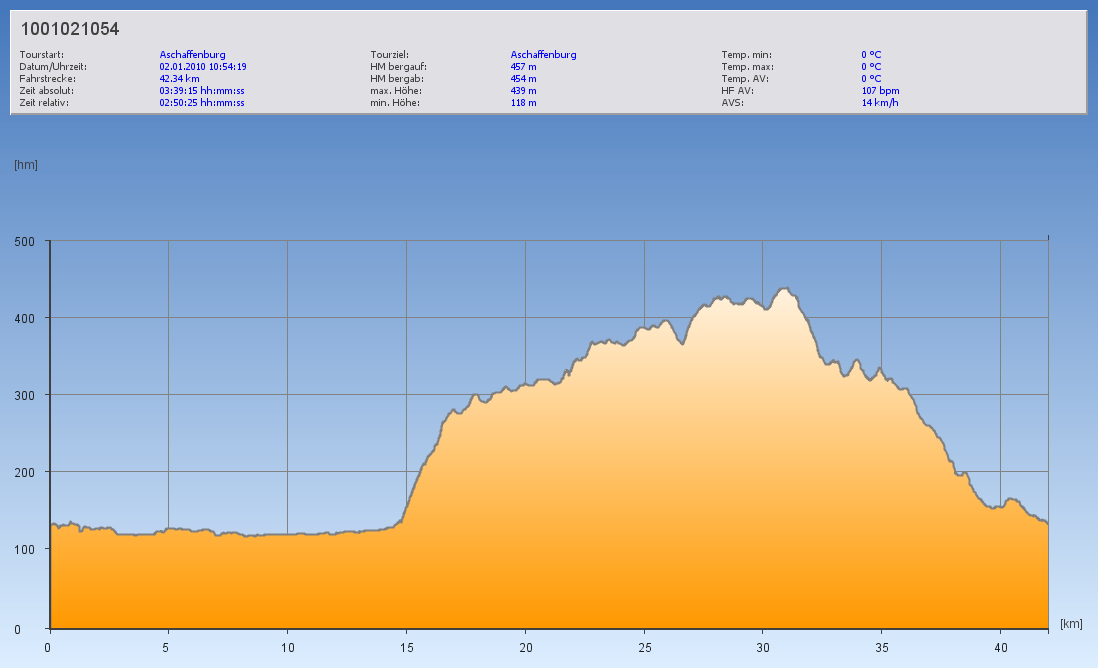This screenshot has width=1098, height=668.
Task: Click the 500 label on the elevation axis
Action: point(25,241)
